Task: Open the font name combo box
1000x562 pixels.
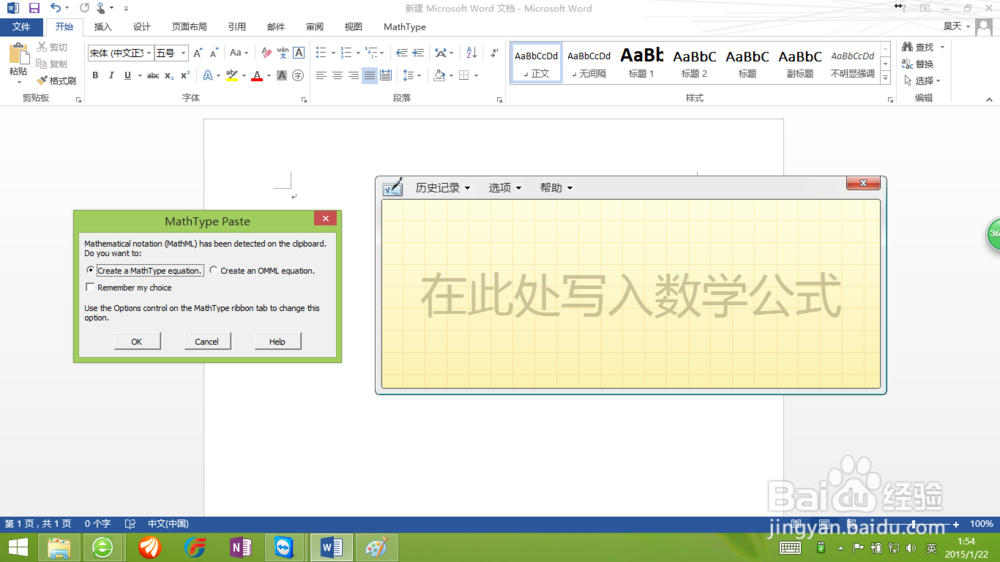Action: (x=121, y=53)
